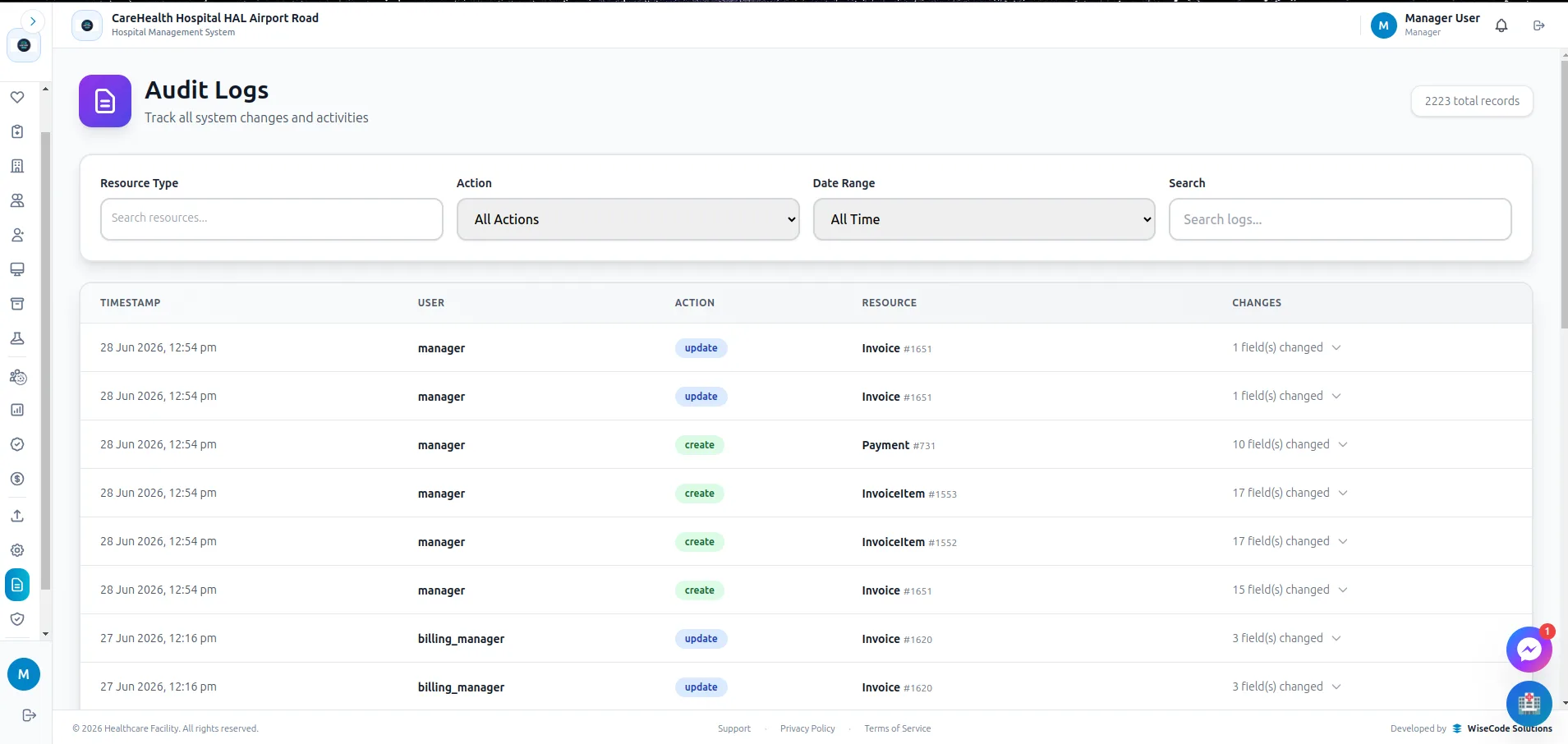Select the InvoiceItem #1552 resource text

click(x=909, y=542)
